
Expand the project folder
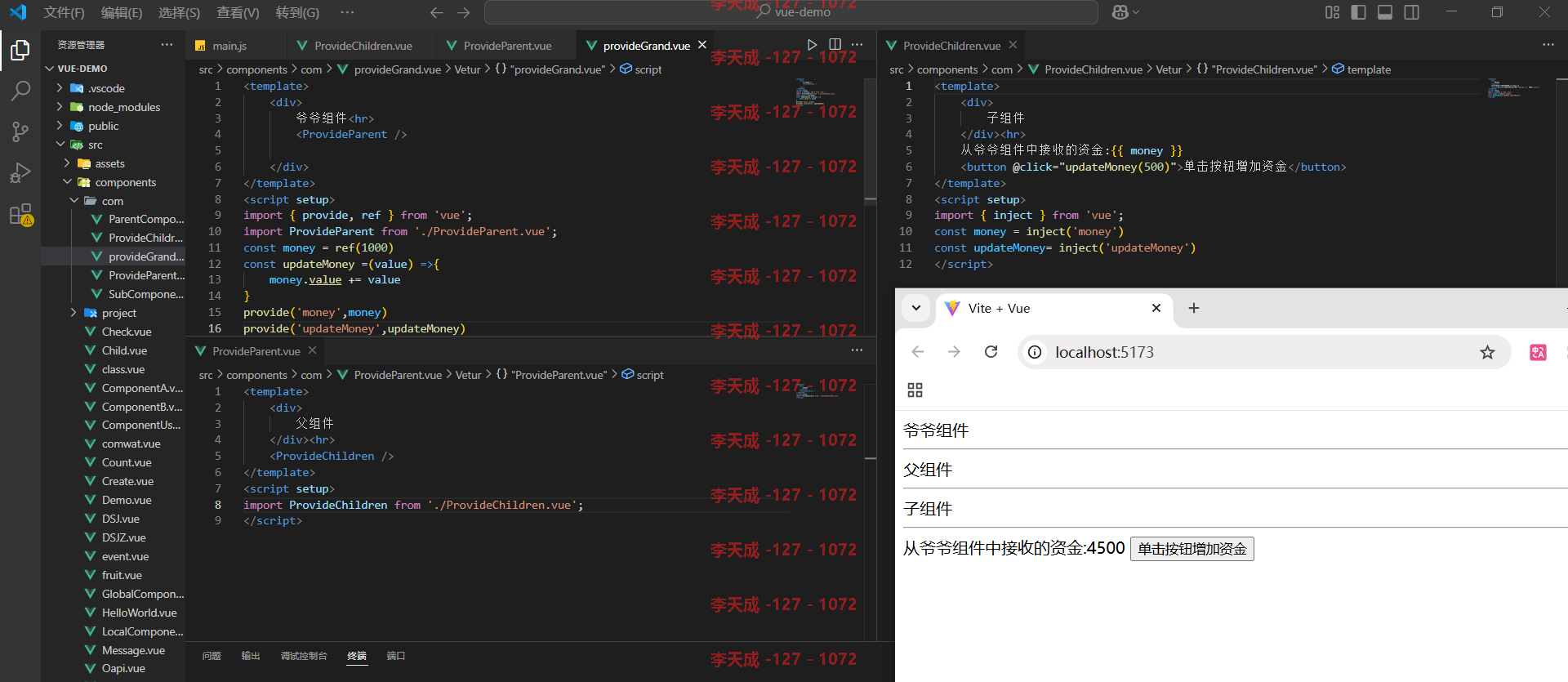[x=113, y=313]
